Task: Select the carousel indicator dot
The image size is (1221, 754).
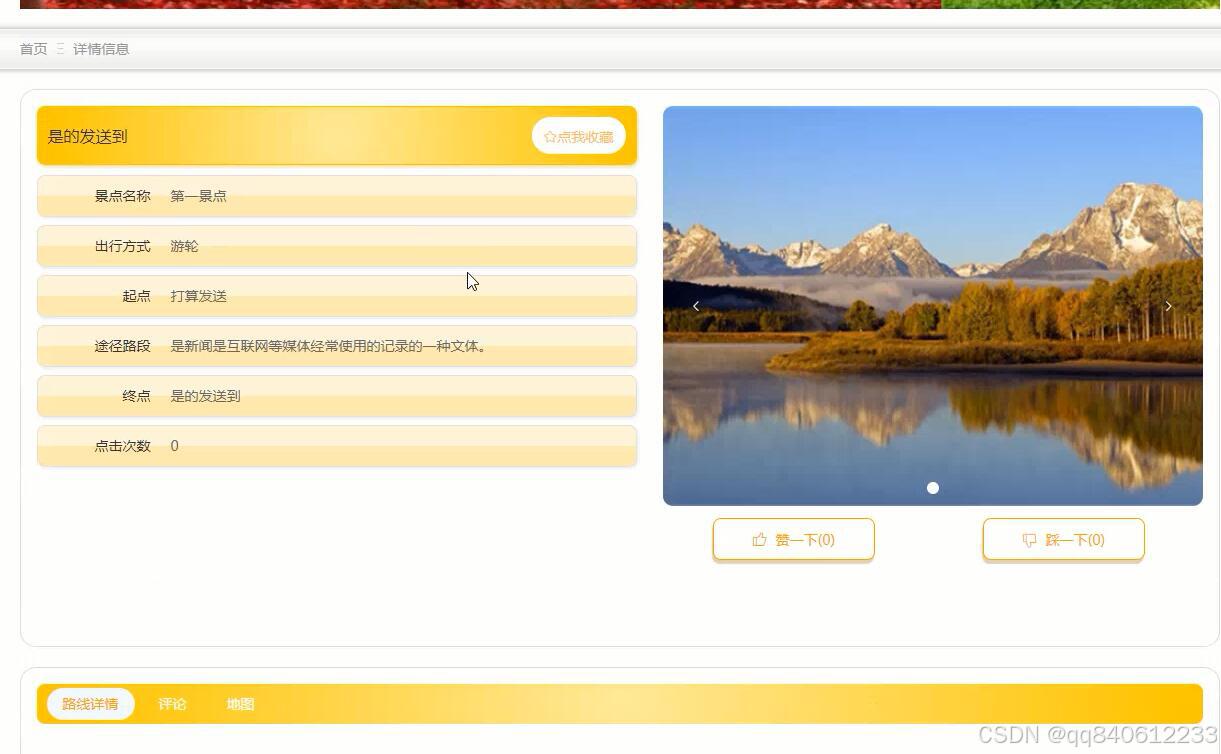Action: tap(933, 488)
